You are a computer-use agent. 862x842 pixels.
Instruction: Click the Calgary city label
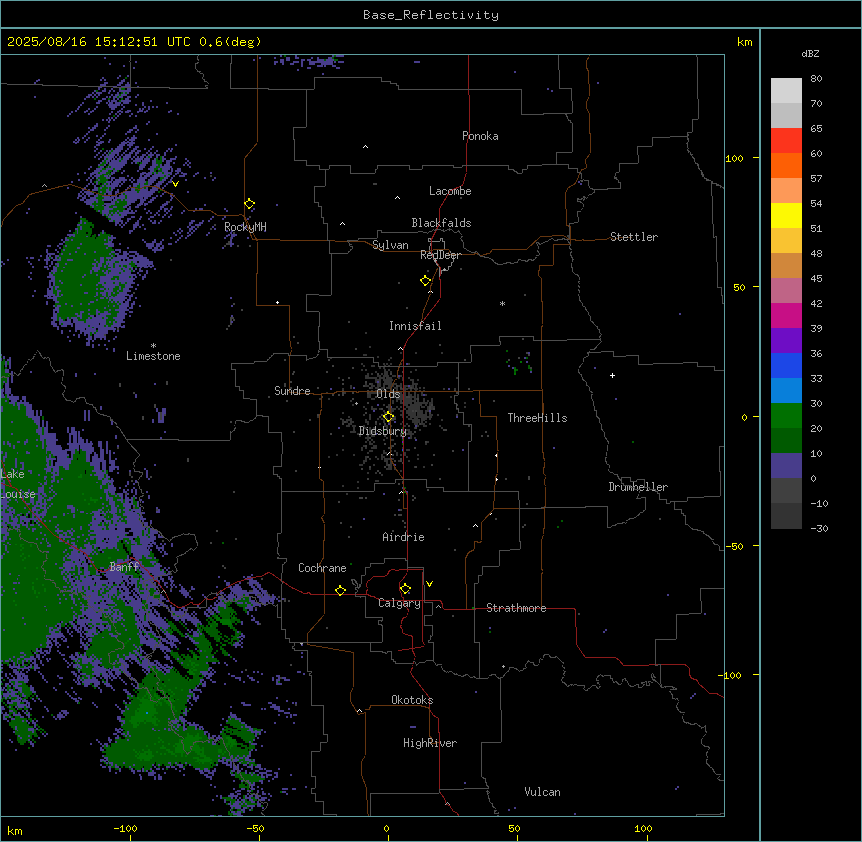[x=399, y=603]
